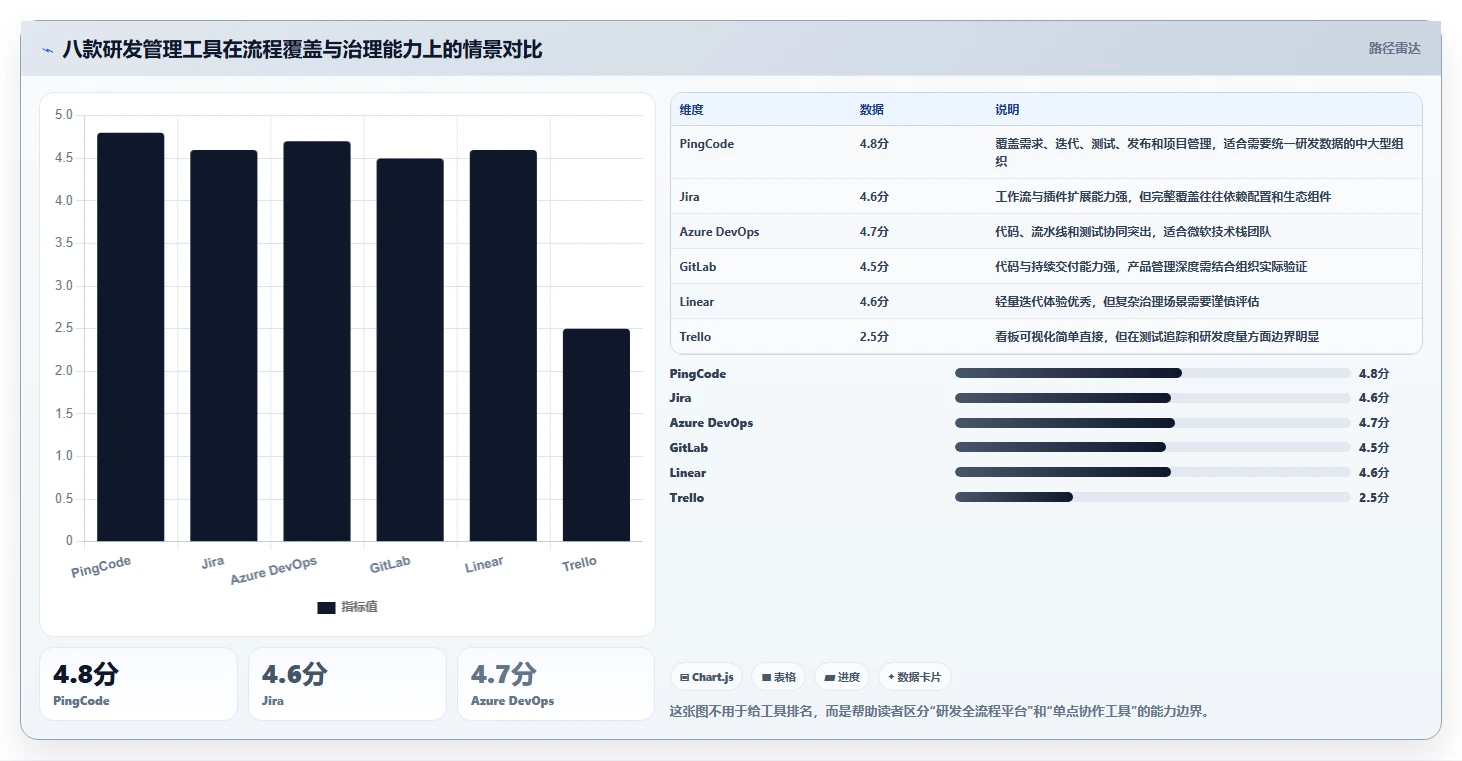
Task: Click the Linear bar in the bar chart
Action: pyautogui.click(x=503, y=346)
